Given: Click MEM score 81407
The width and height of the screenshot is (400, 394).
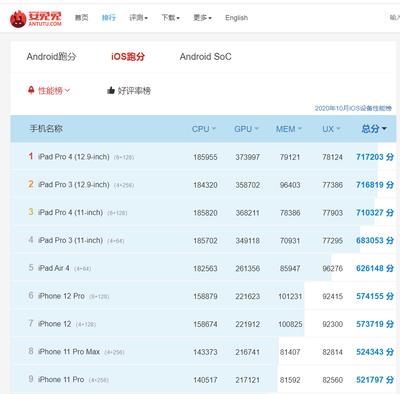Looking at the screenshot, I should pyautogui.click(x=290, y=352).
